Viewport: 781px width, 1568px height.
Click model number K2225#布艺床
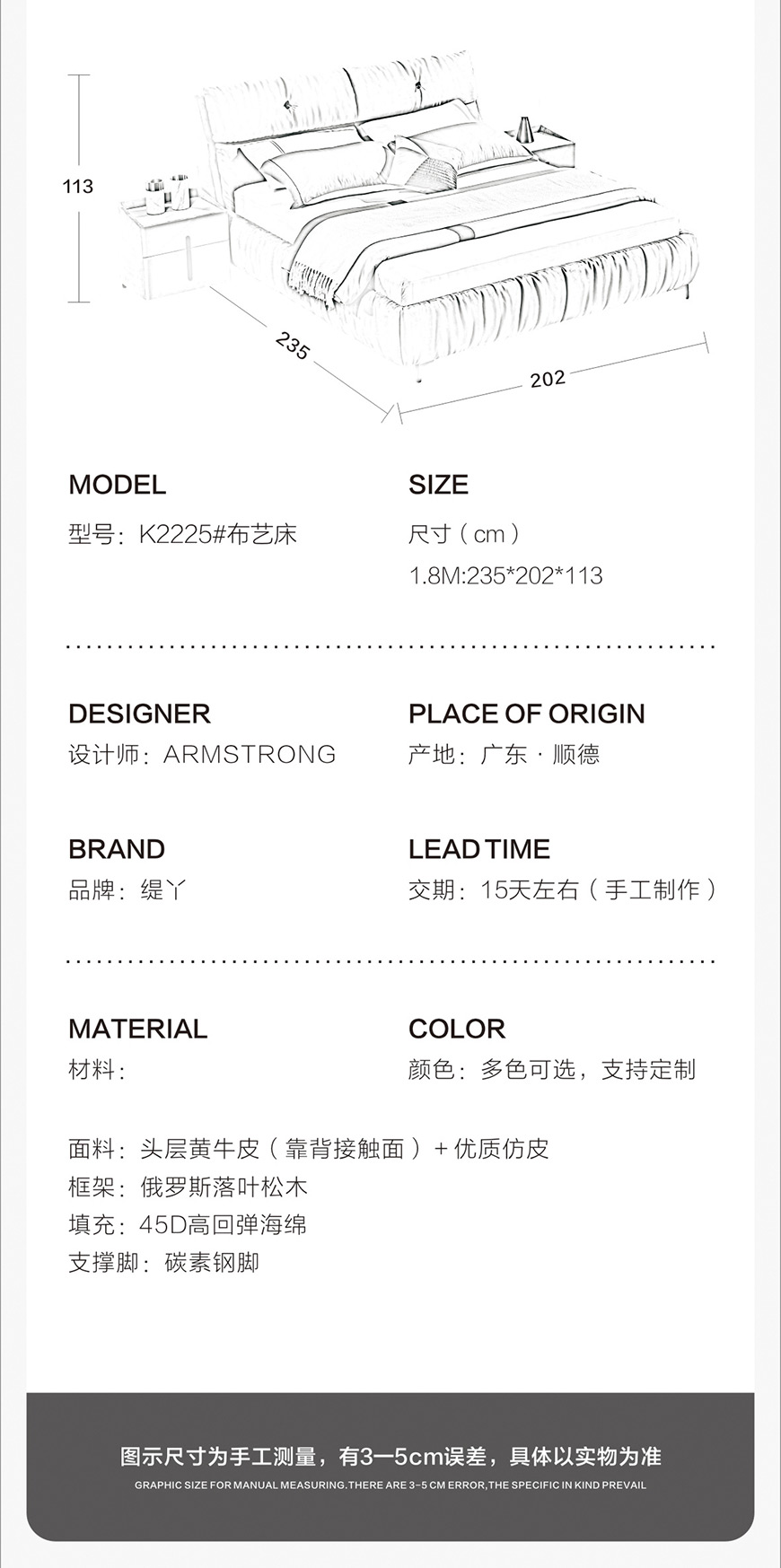(218, 535)
